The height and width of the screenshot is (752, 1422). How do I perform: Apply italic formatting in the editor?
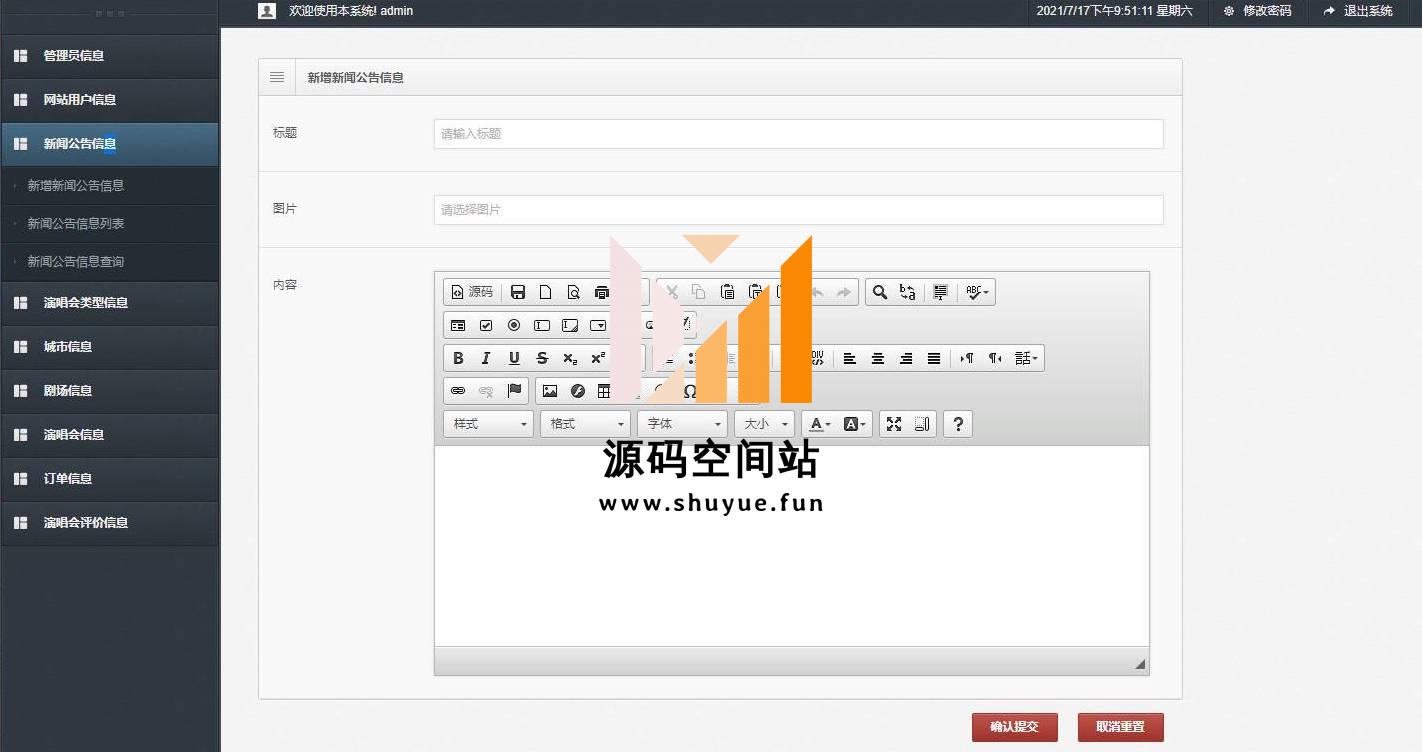486,358
